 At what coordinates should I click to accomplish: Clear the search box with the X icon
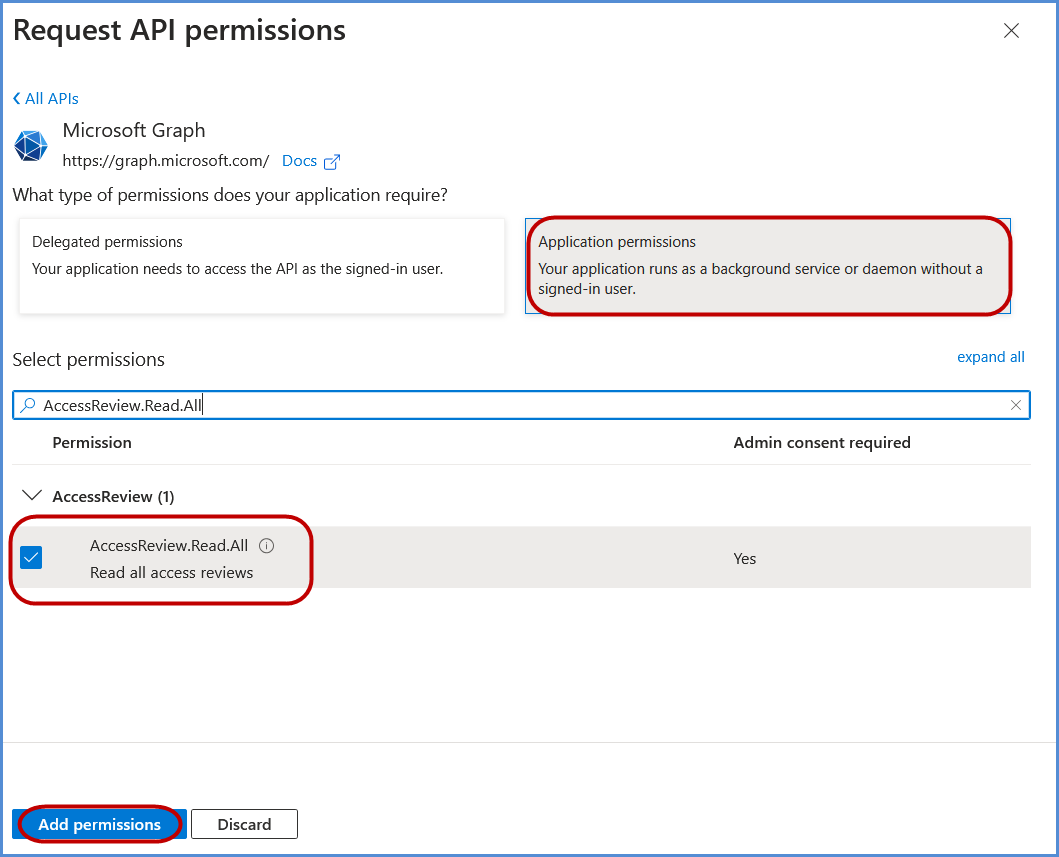[x=1016, y=405]
